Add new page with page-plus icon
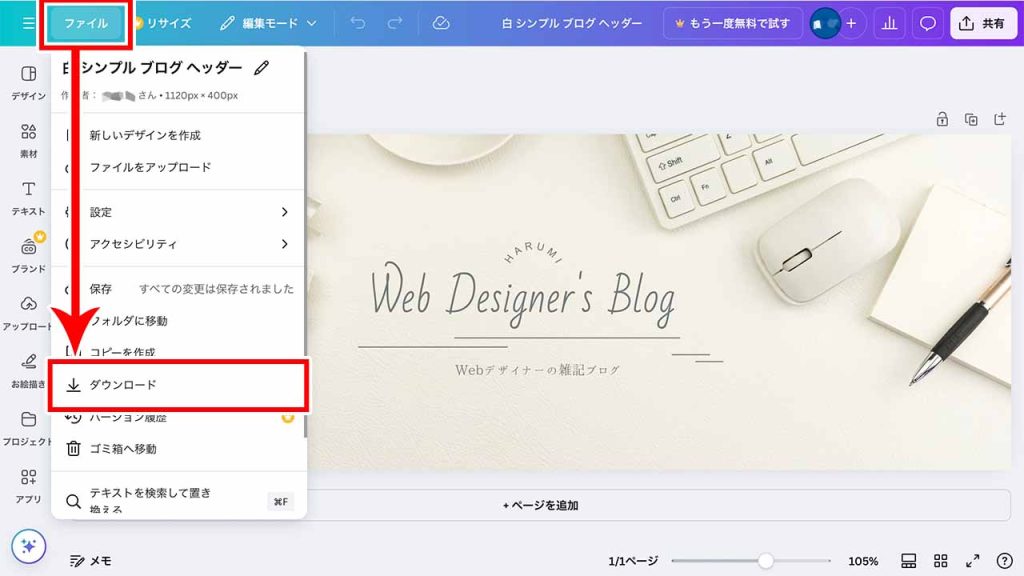1024x576 pixels. (1000, 120)
